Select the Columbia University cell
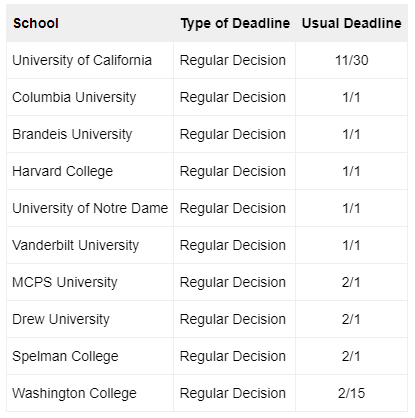The image size is (415, 418). pyautogui.click(x=90, y=97)
